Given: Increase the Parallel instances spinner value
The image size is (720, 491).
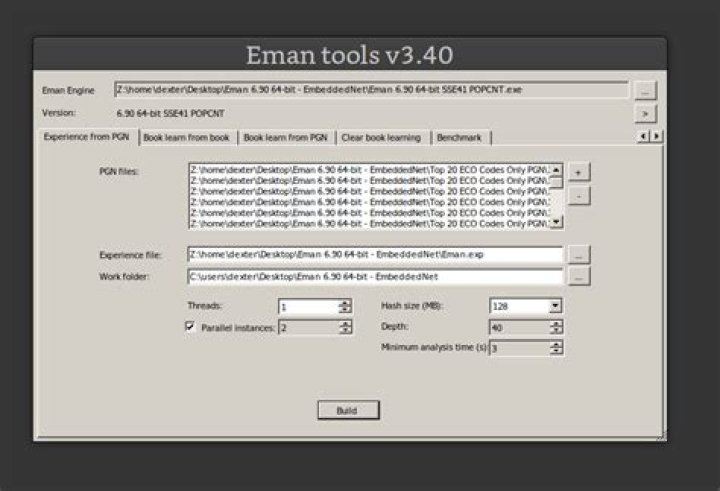Looking at the screenshot, I should click(345, 324).
